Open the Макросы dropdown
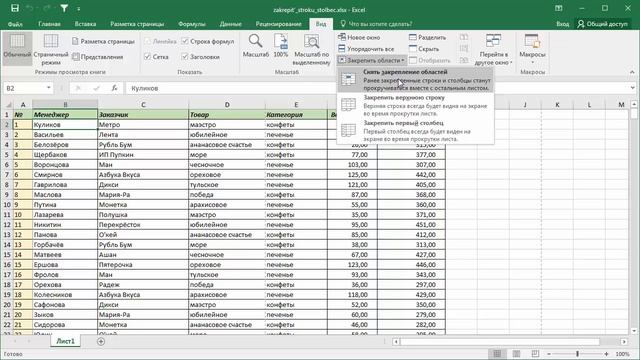 click(x=532, y=49)
